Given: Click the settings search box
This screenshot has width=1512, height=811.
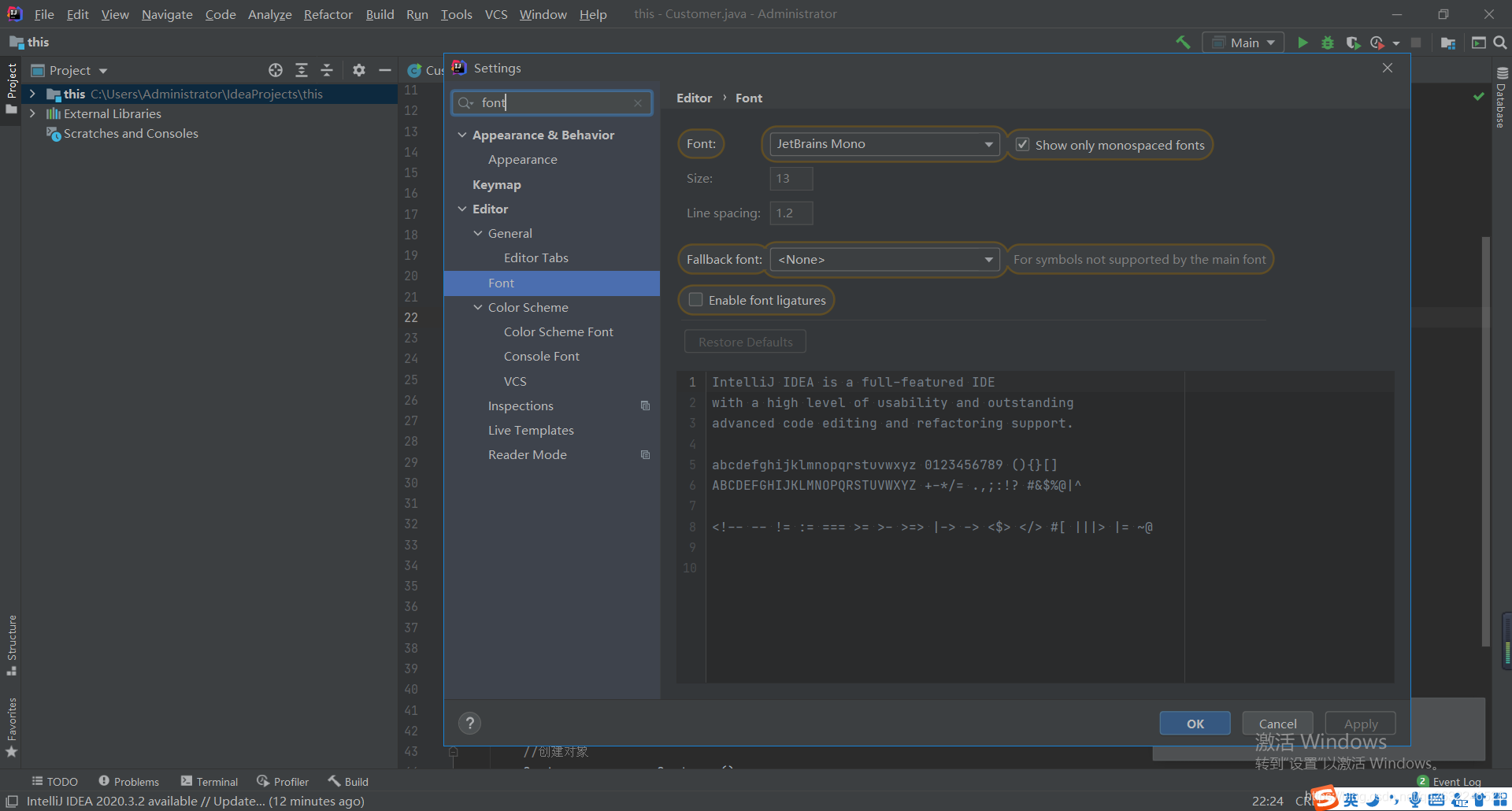Looking at the screenshot, I should click(x=551, y=103).
